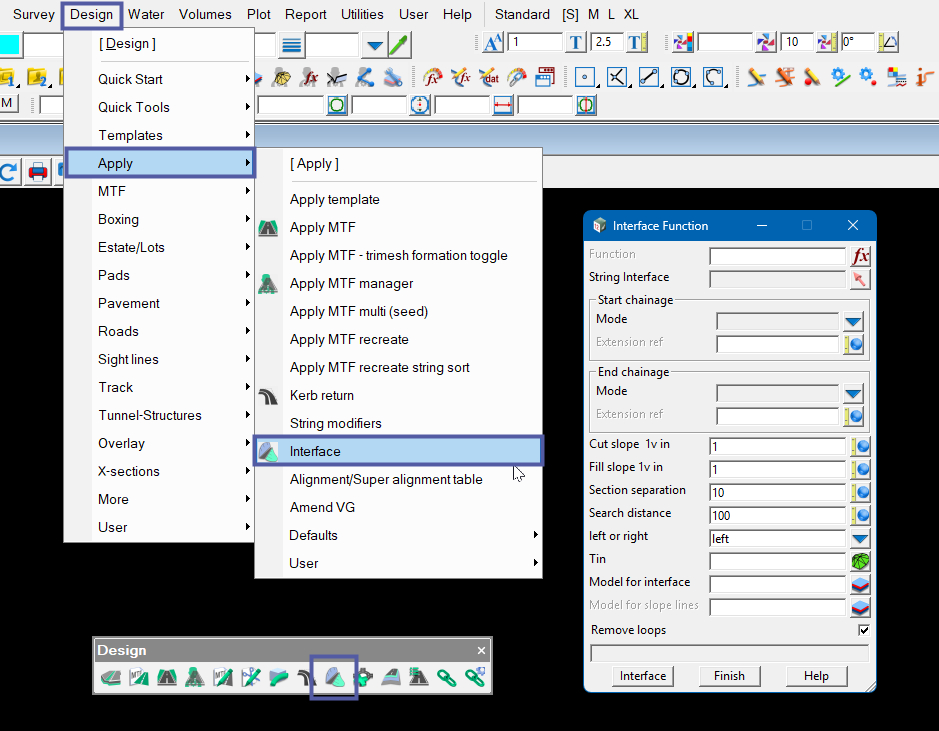Toggle the Remove loops checkbox

pyautogui.click(x=863, y=630)
